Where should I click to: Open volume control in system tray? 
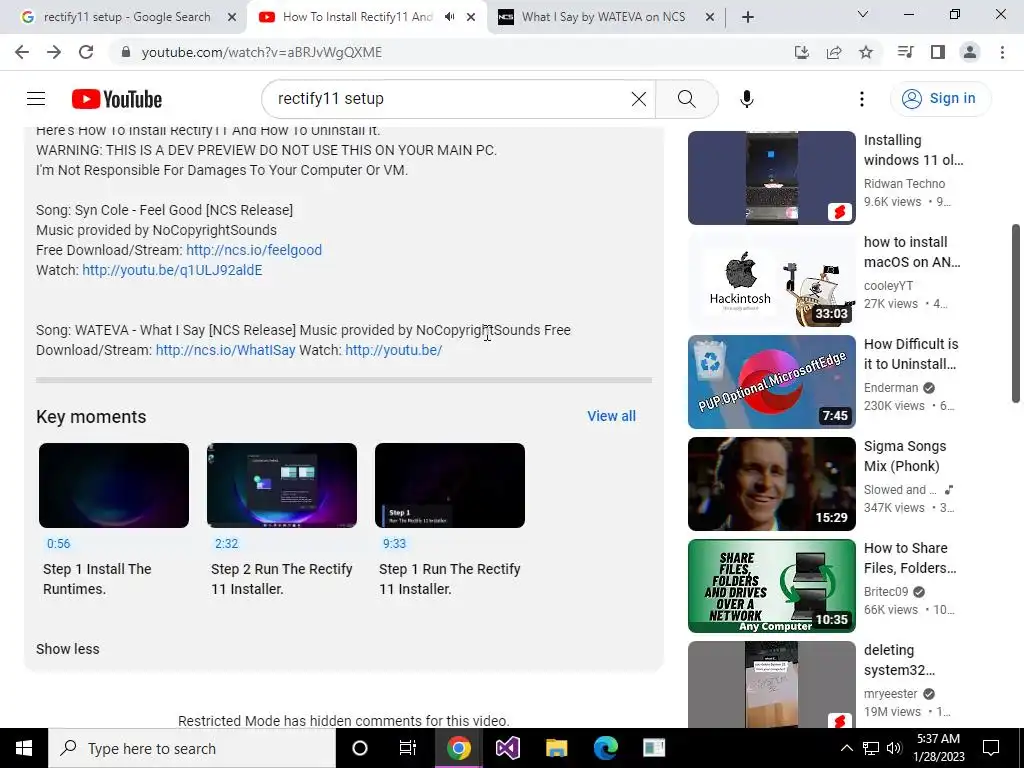pos(894,748)
